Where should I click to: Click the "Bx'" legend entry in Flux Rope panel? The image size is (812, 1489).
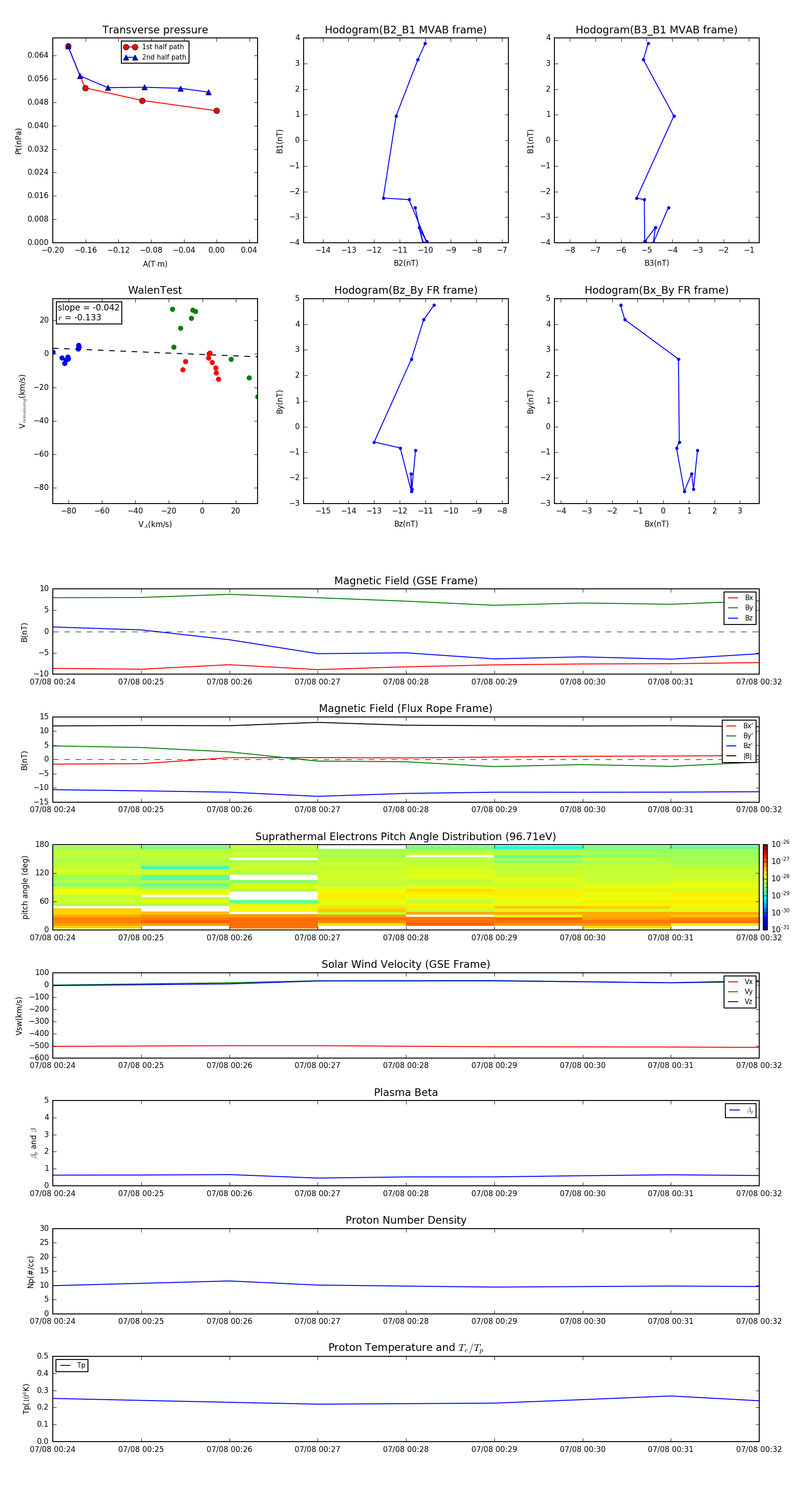point(740,726)
